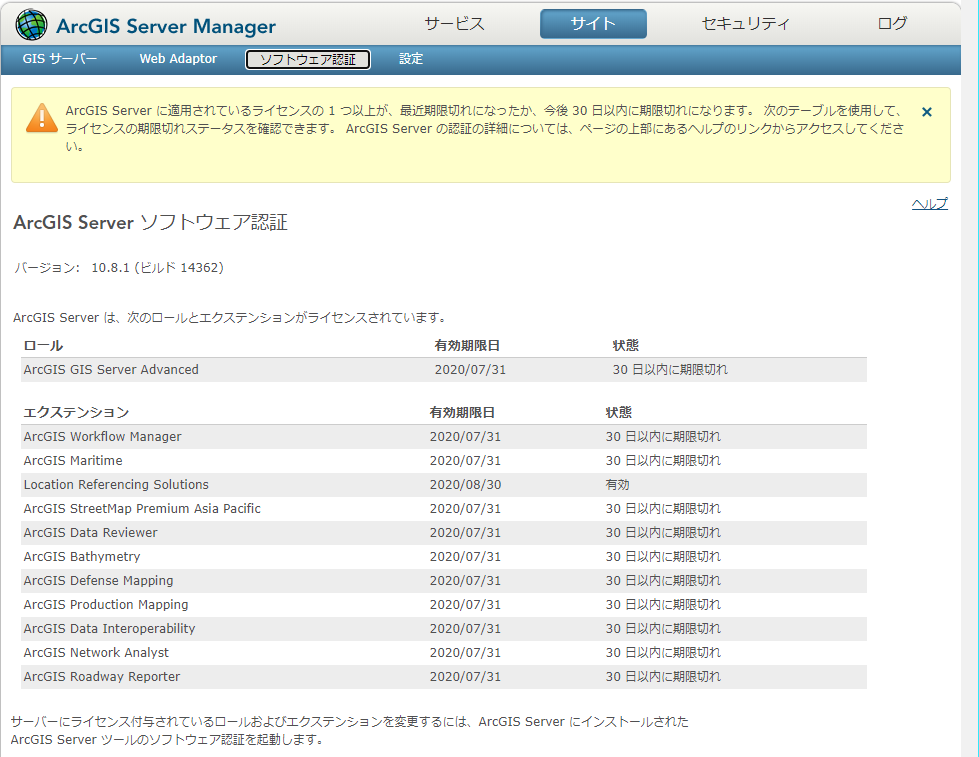Switch to the セキュリティ tab

(745, 24)
